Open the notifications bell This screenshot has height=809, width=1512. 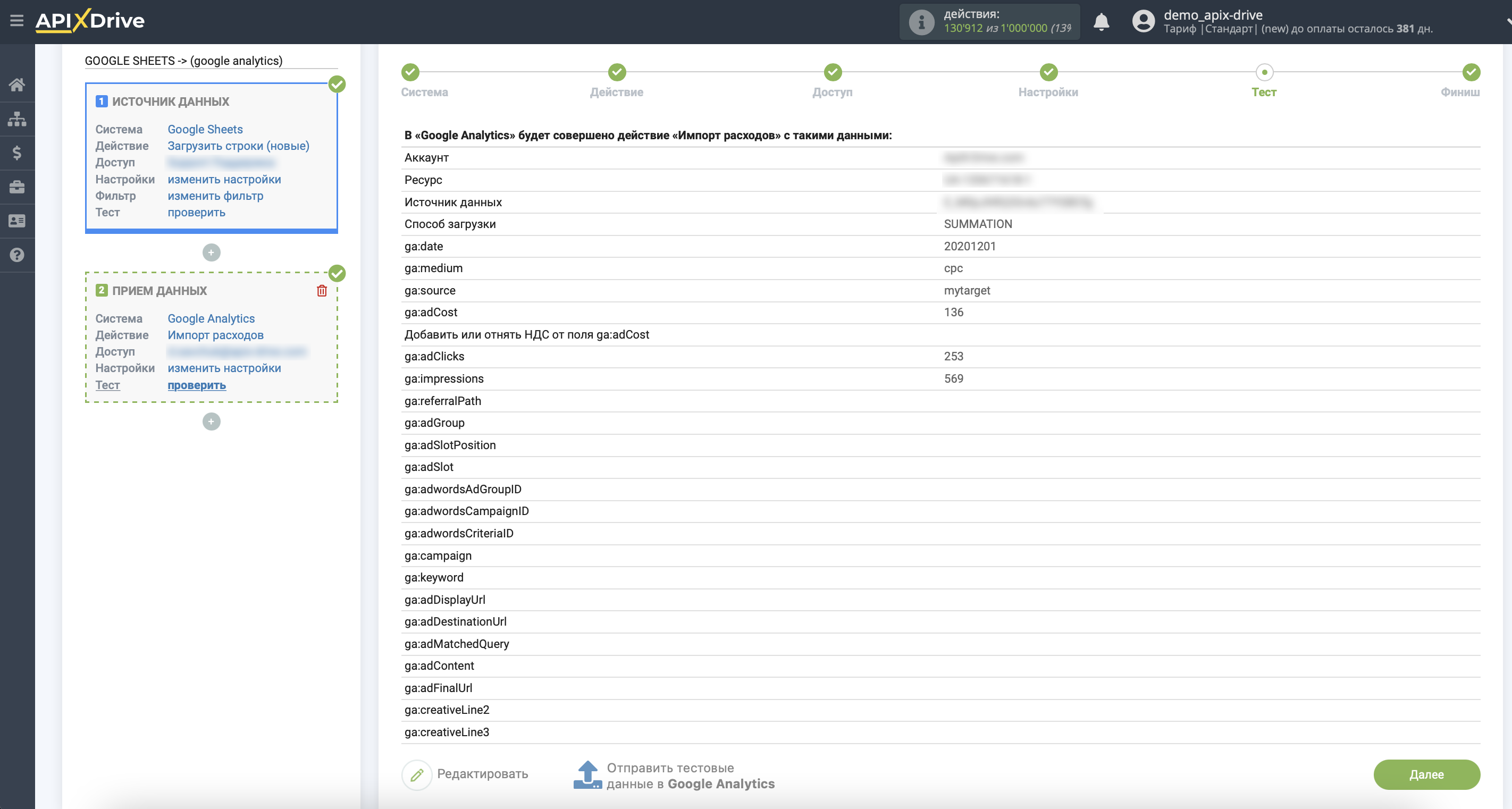(x=1101, y=22)
